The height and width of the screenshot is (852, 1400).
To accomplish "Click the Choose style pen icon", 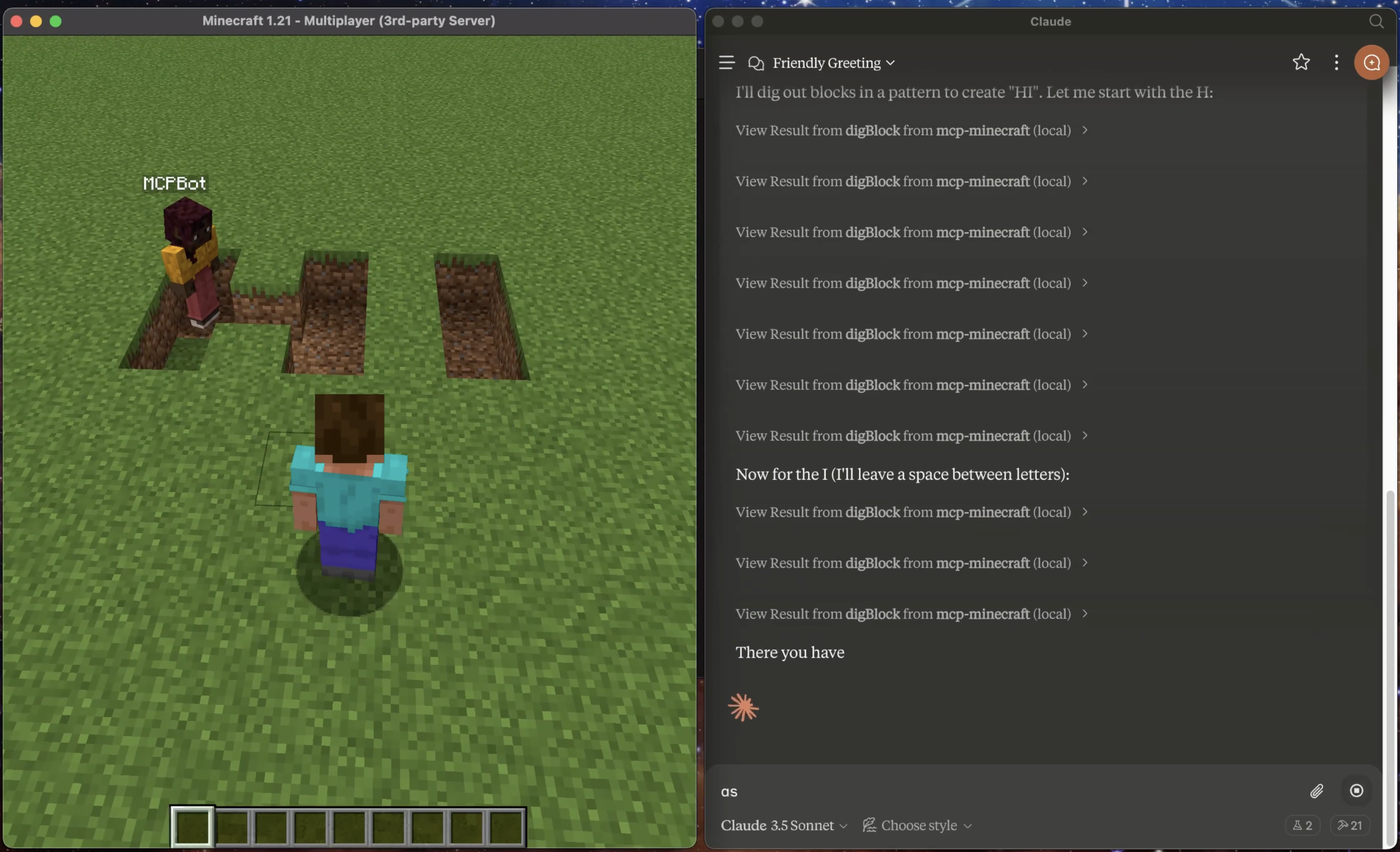I will coord(869,825).
